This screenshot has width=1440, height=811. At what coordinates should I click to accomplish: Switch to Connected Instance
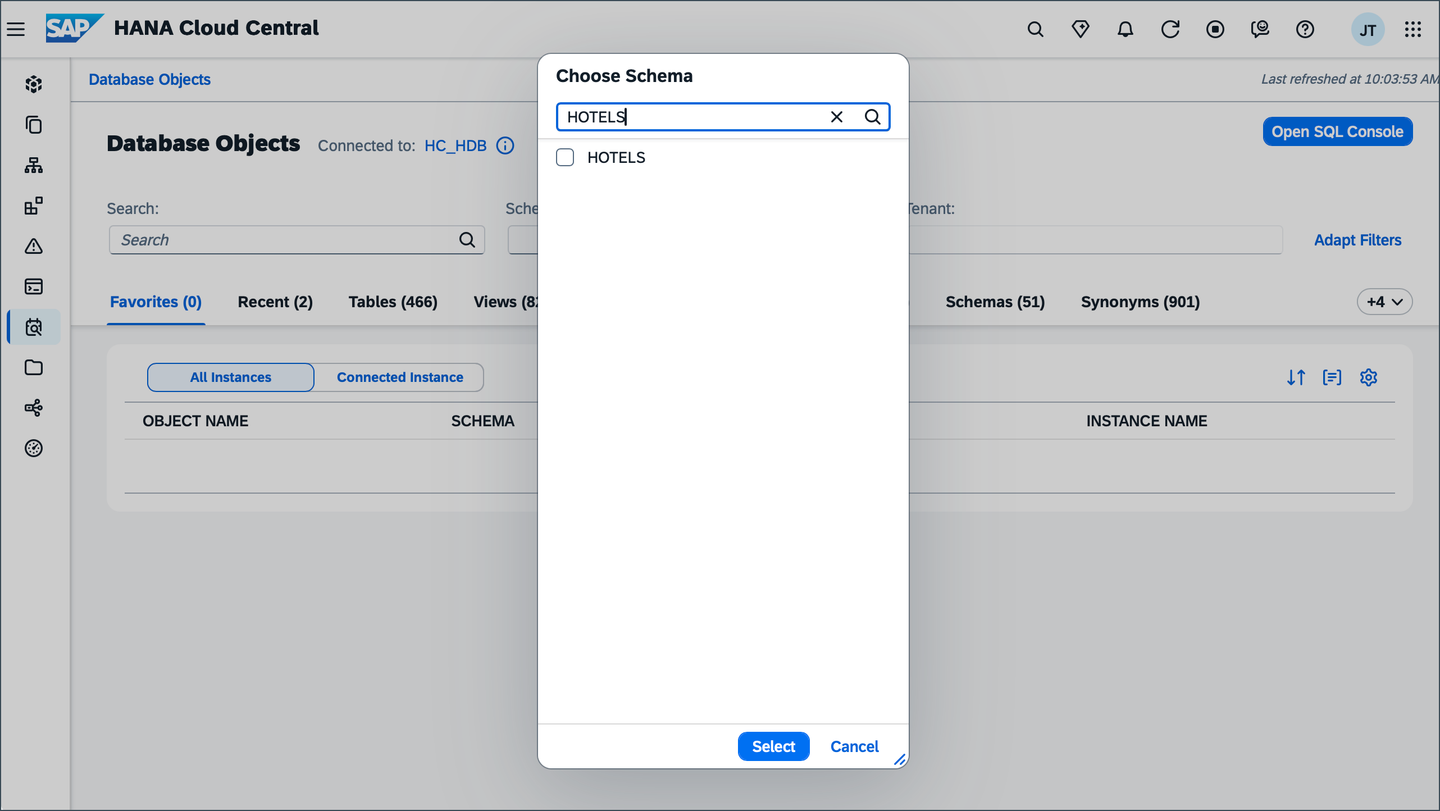(x=400, y=377)
